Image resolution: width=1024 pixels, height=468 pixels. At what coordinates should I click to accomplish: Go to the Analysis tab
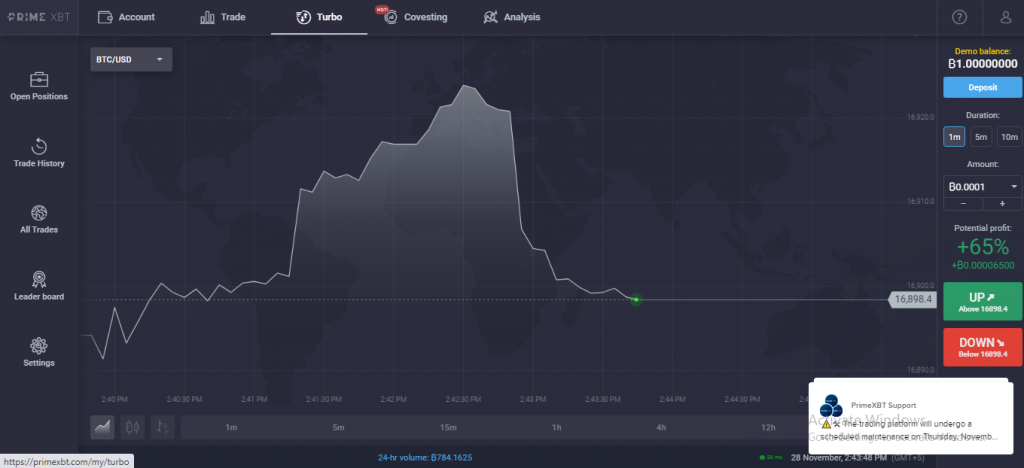point(511,17)
